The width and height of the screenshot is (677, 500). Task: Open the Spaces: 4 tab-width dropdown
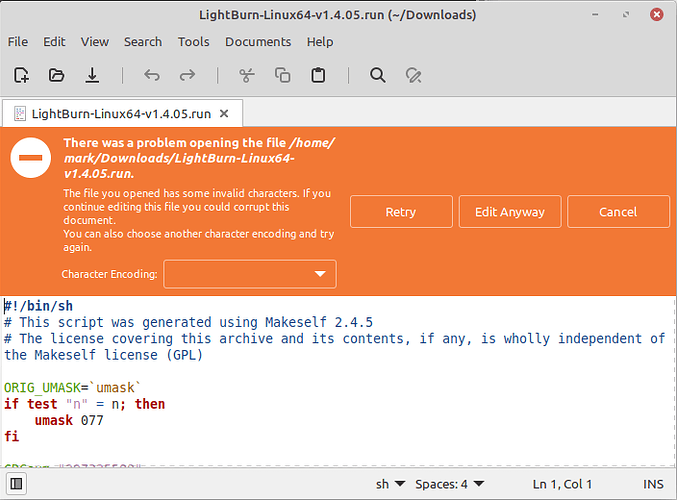[449, 484]
